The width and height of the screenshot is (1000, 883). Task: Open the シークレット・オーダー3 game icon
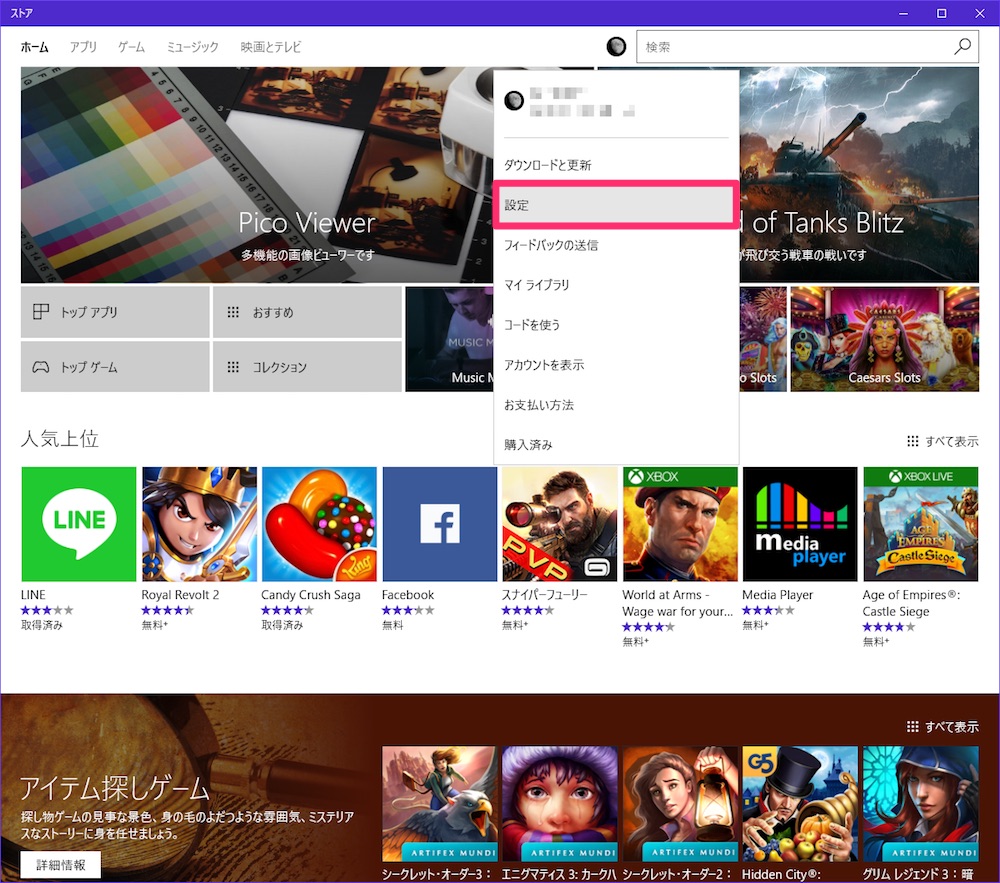[x=439, y=804]
